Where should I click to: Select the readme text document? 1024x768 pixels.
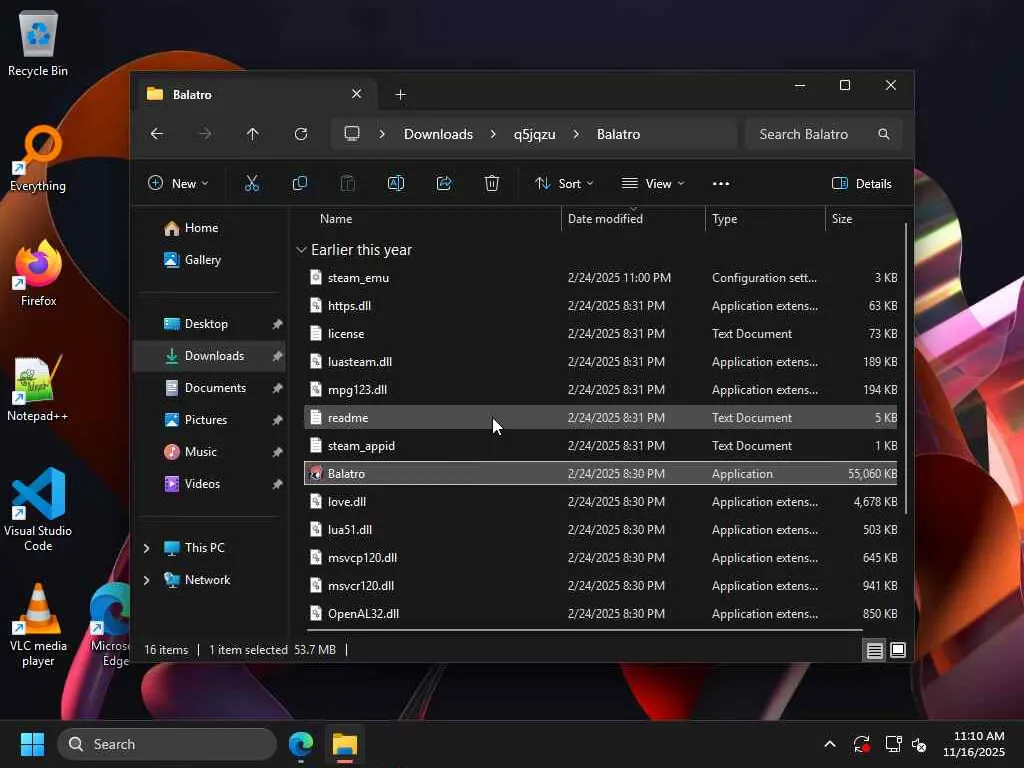(x=601, y=417)
